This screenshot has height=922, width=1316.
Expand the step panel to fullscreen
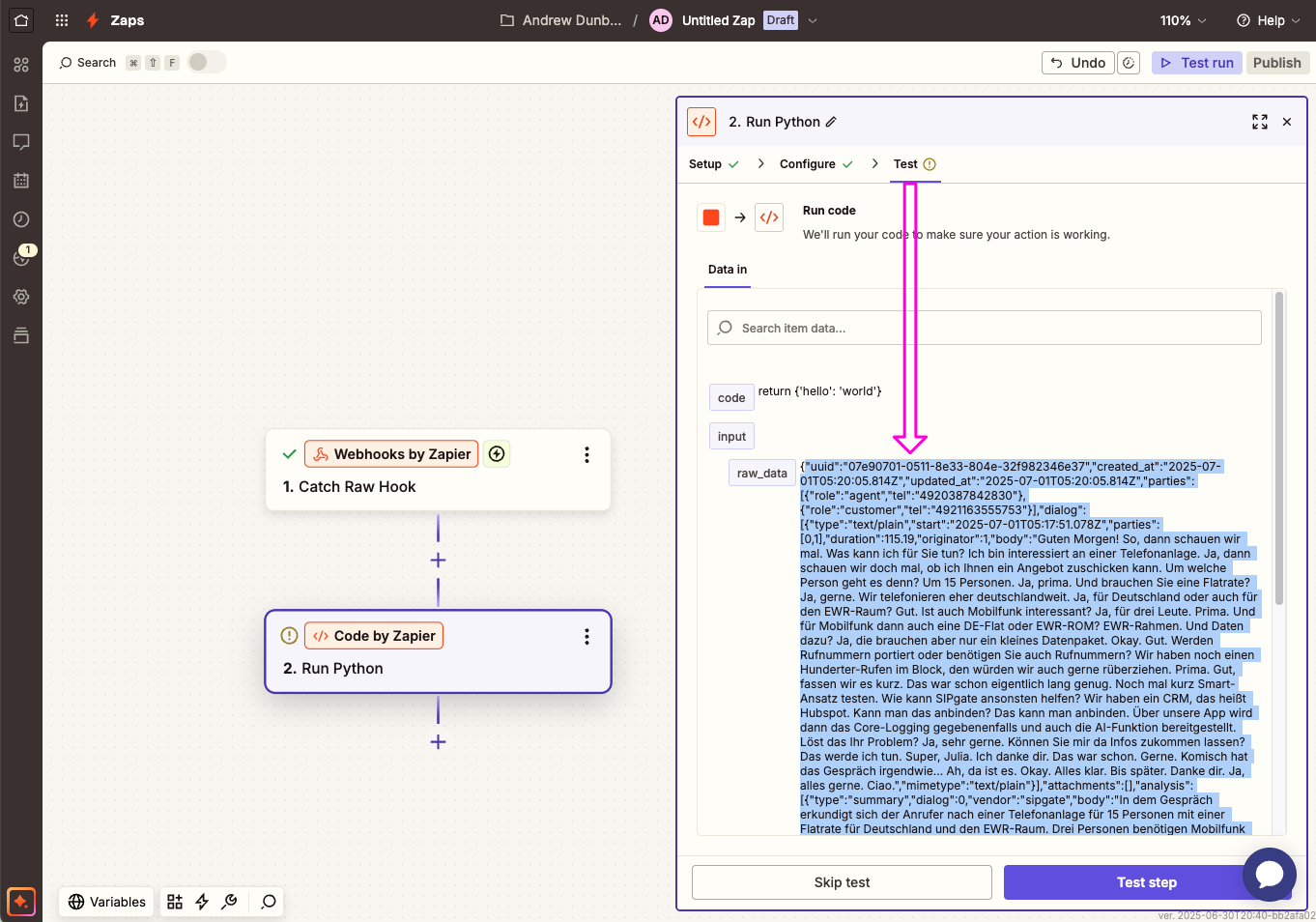pyautogui.click(x=1260, y=122)
